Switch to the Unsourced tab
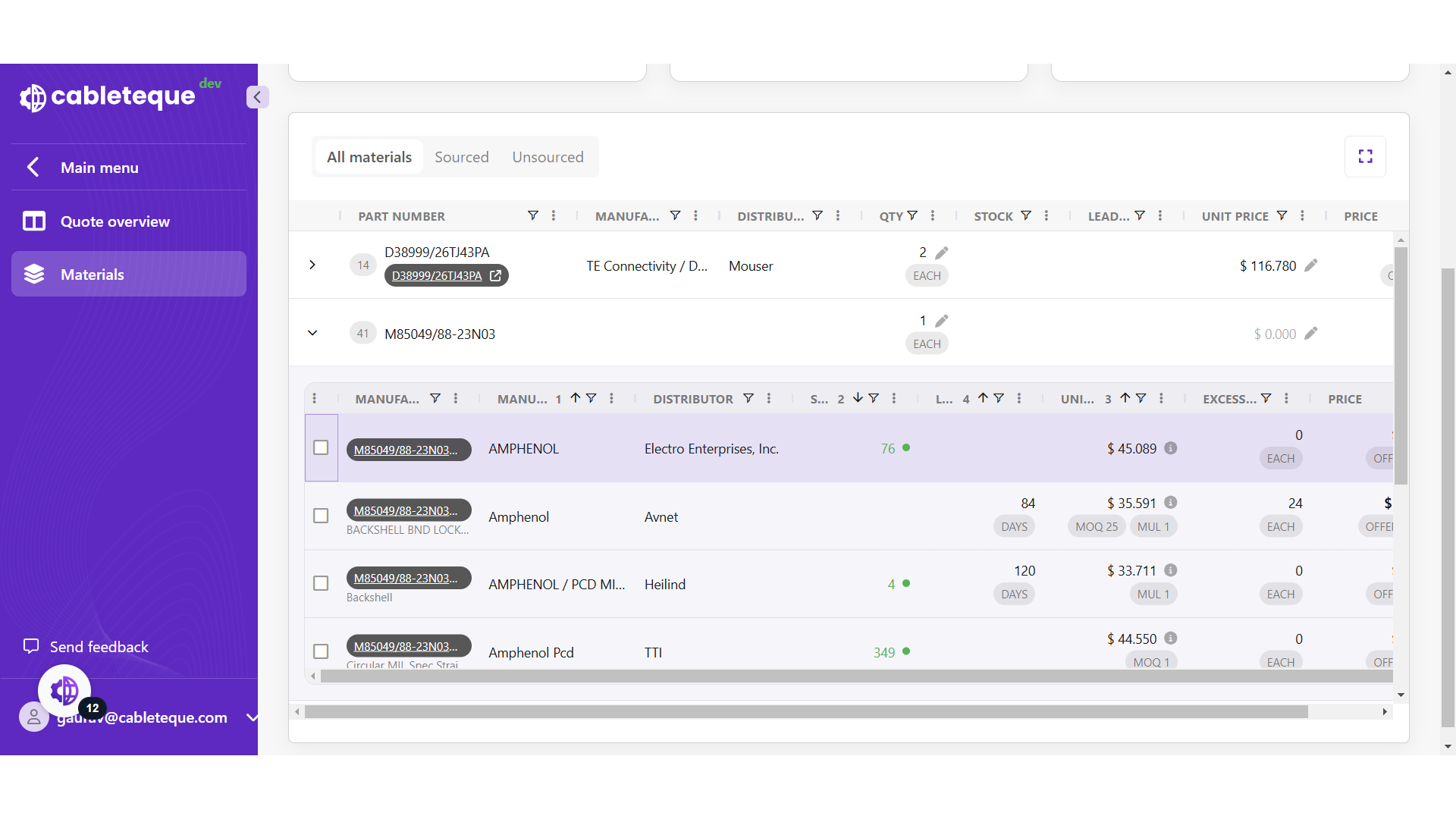1456x819 pixels. coord(548,157)
